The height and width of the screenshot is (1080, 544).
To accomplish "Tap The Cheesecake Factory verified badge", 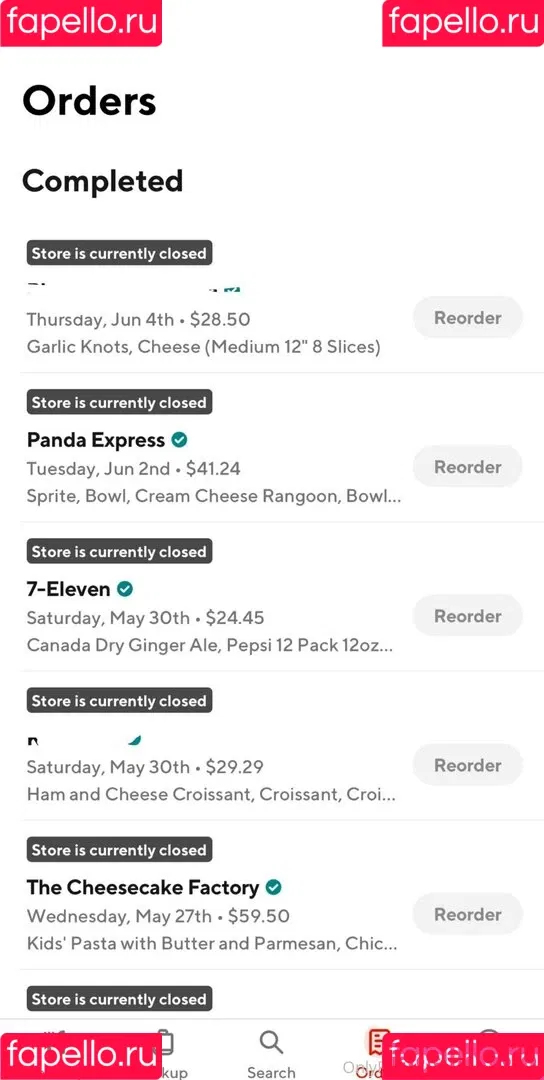I will [273, 887].
